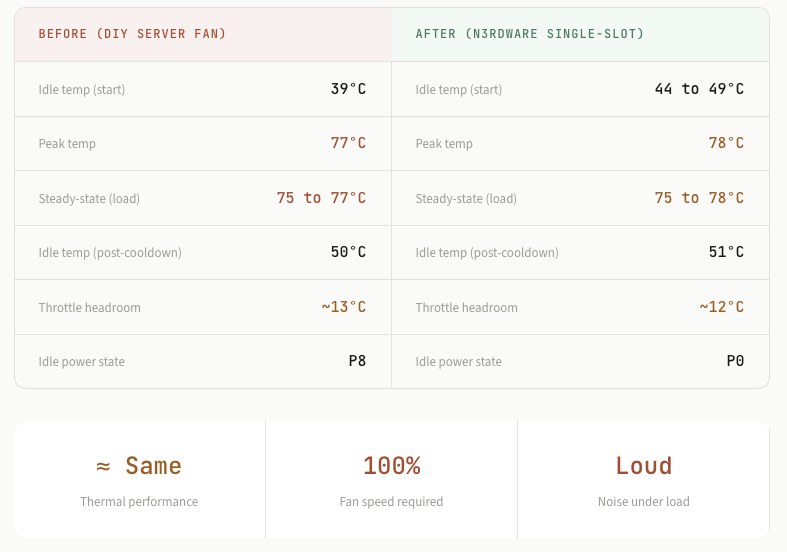Click the idle power state P0

click(735, 361)
